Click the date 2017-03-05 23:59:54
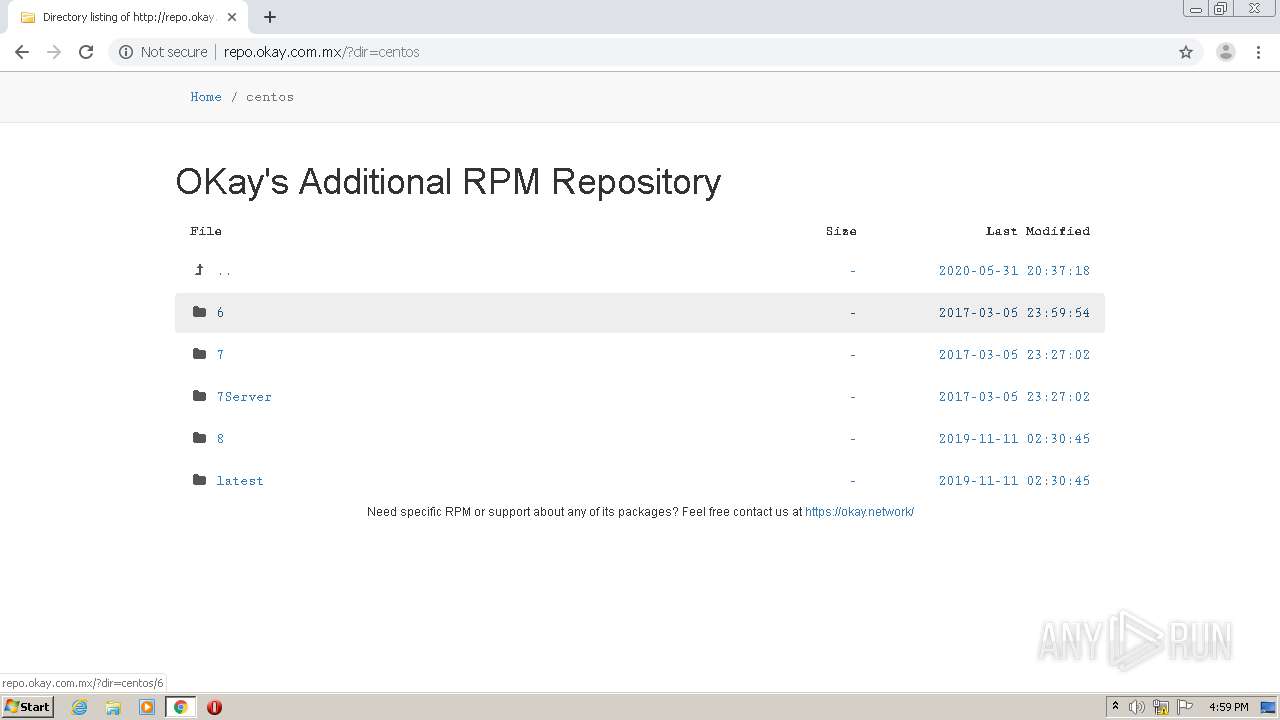Viewport: 1280px width, 720px height. (x=1014, y=313)
